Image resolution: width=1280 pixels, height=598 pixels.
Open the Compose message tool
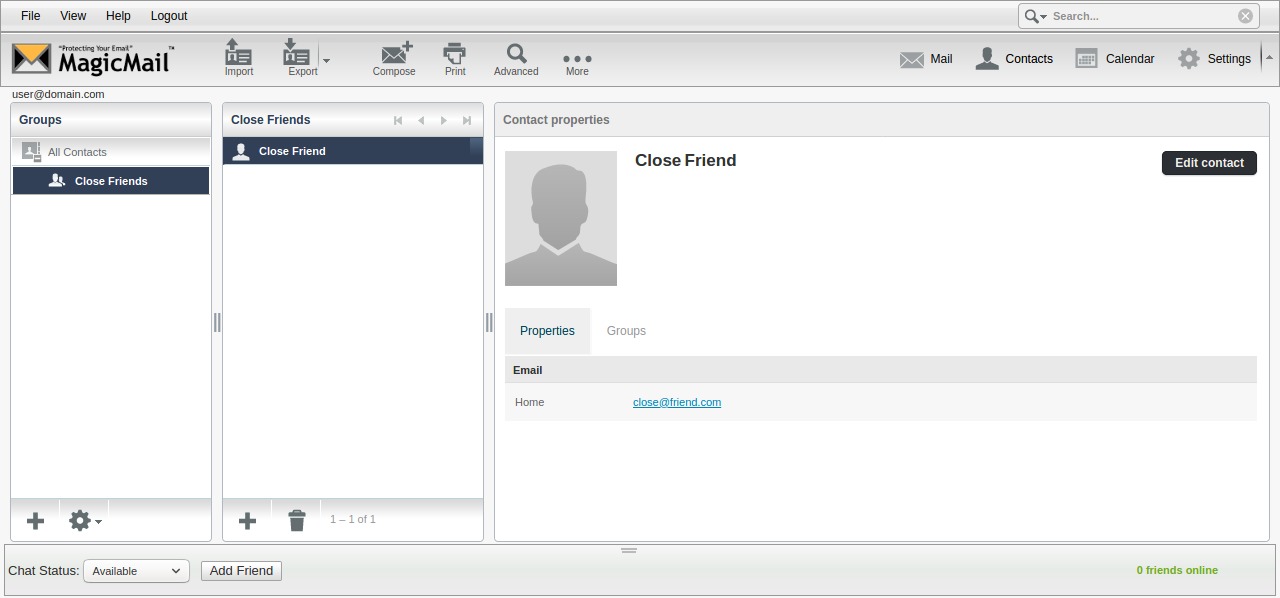[x=394, y=58]
